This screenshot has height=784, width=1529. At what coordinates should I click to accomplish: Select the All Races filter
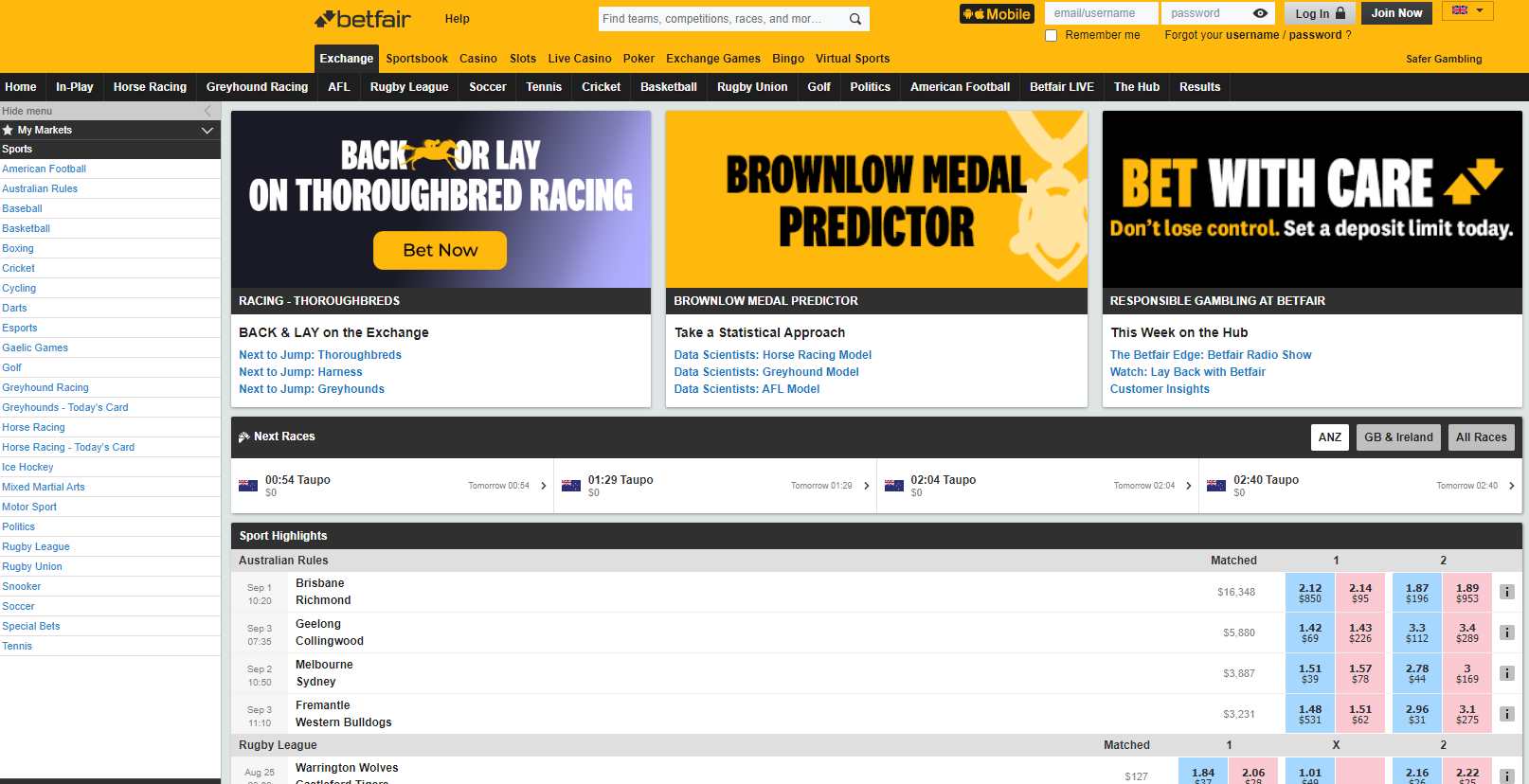(x=1481, y=437)
